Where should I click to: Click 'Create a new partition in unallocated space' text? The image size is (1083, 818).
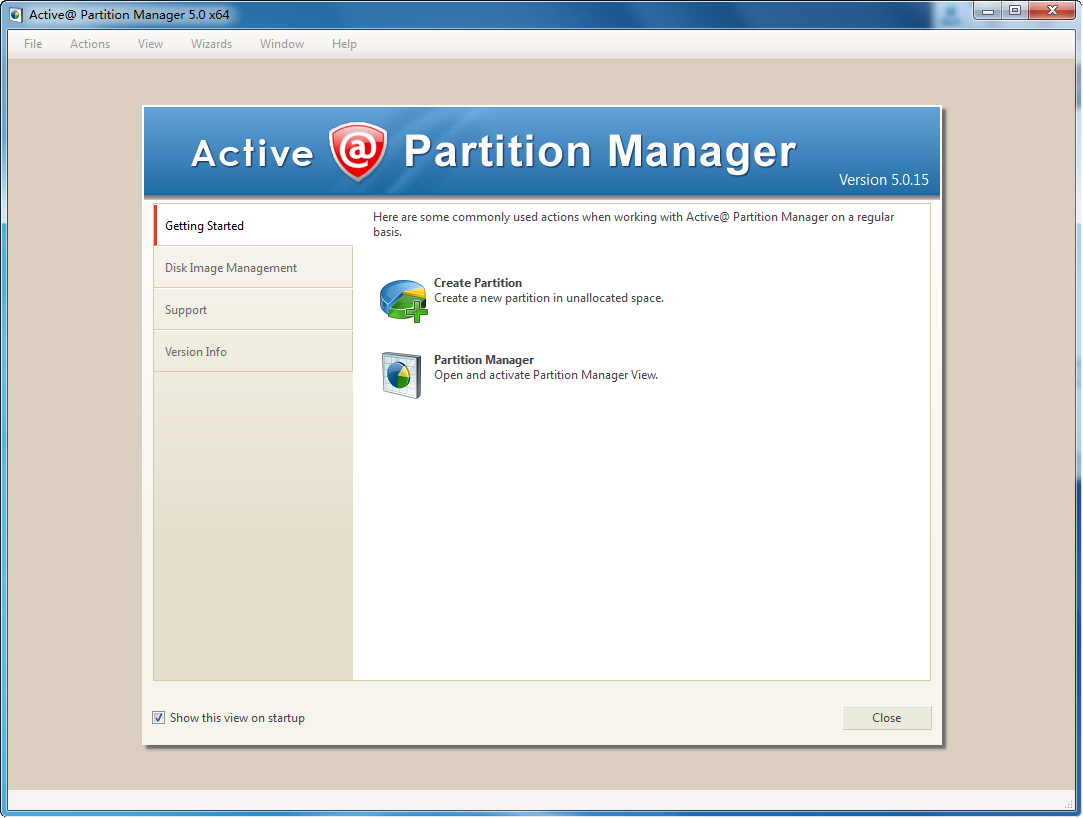(x=549, y=298)
